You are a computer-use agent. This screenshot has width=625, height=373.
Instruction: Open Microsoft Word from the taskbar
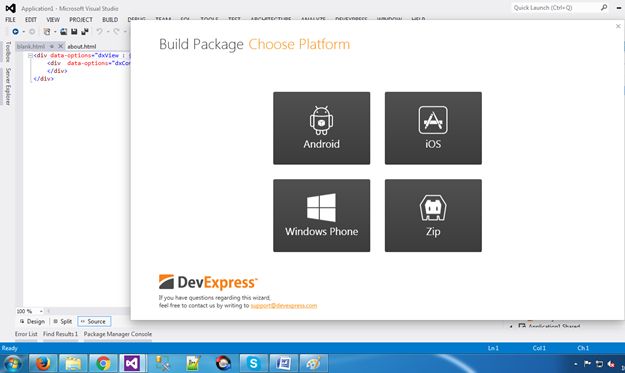coord(283,363)
